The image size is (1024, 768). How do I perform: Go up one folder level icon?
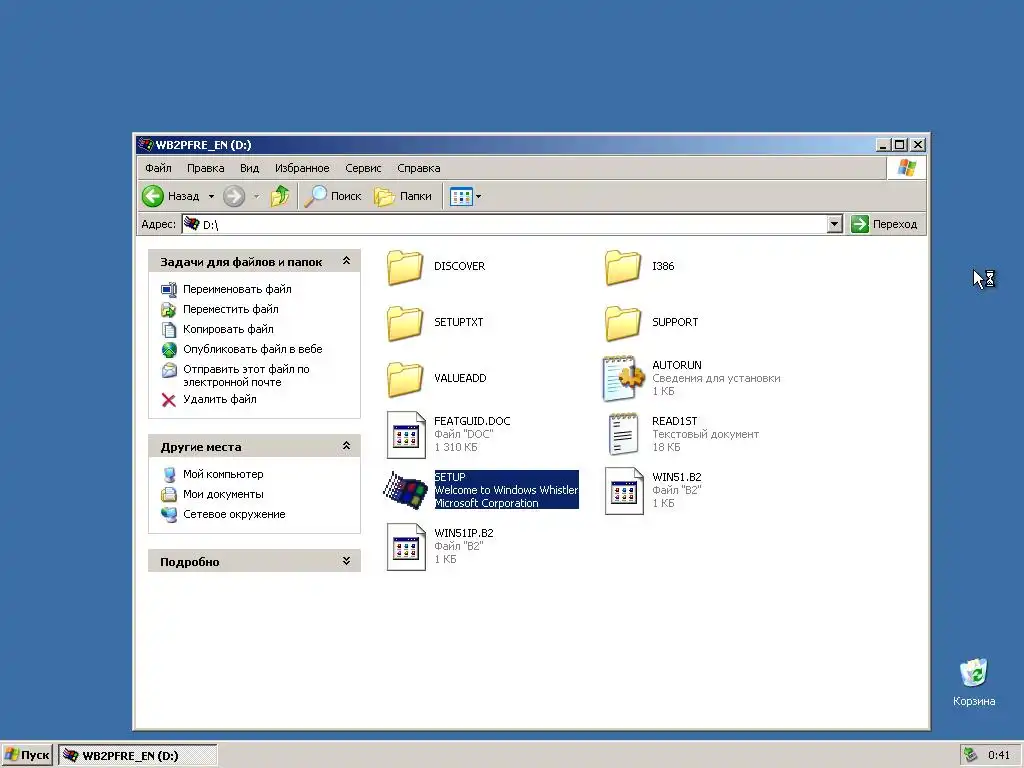coord(280,196)
